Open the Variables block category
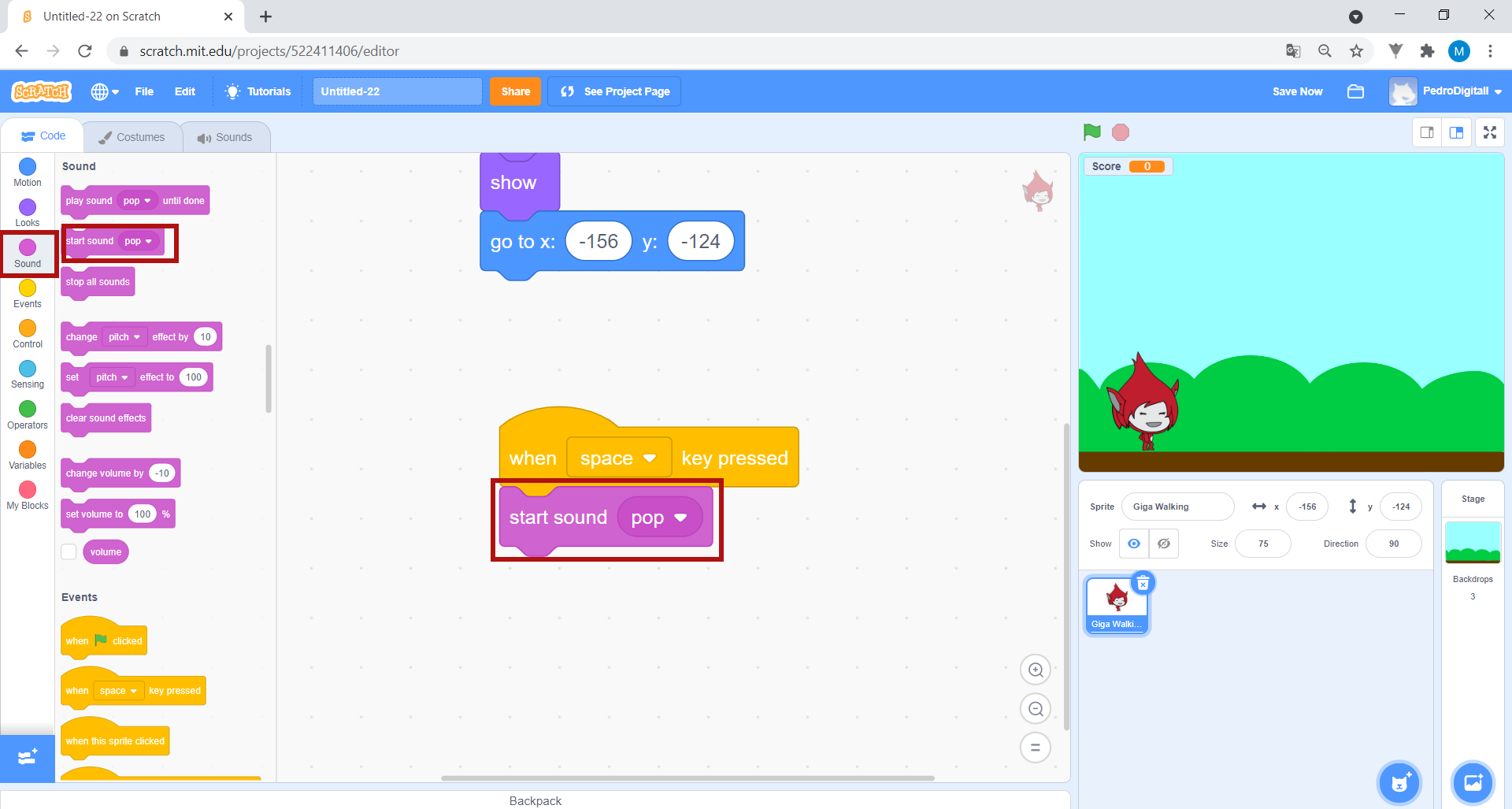This screenshot has width=1512, height=809. pyautogui.click(x=28, y=455)
